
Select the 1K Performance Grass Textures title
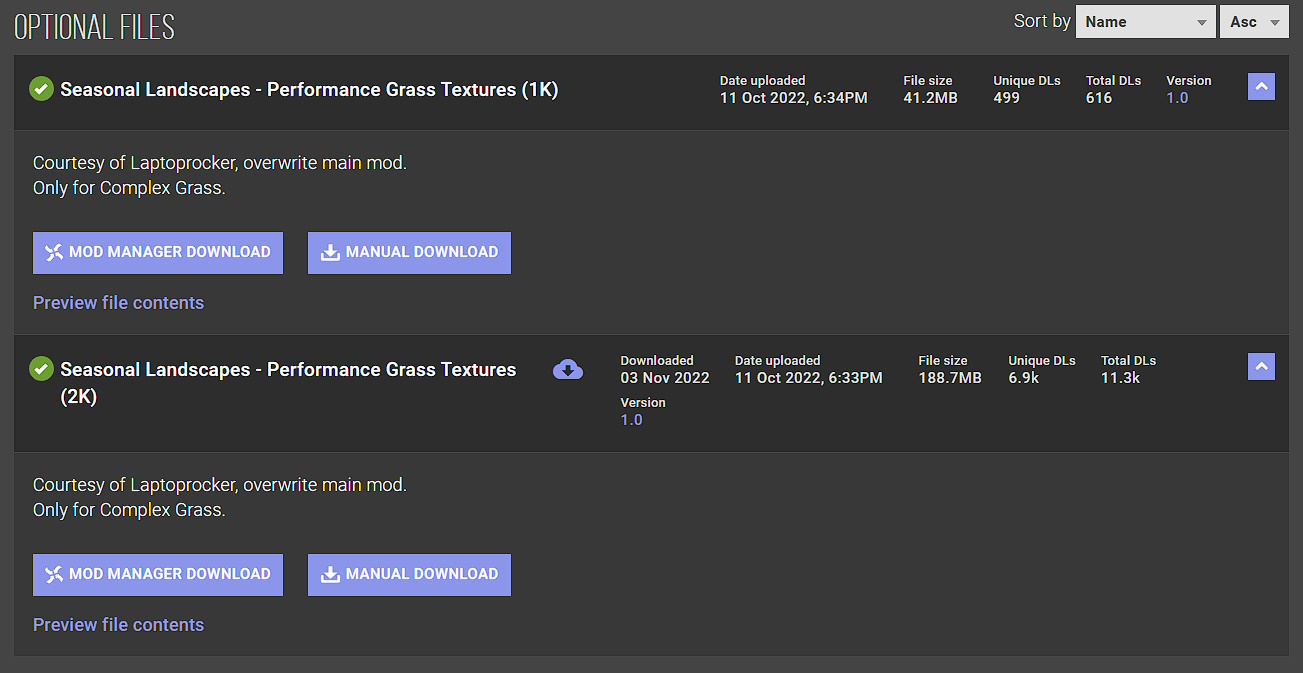point(309,90)
